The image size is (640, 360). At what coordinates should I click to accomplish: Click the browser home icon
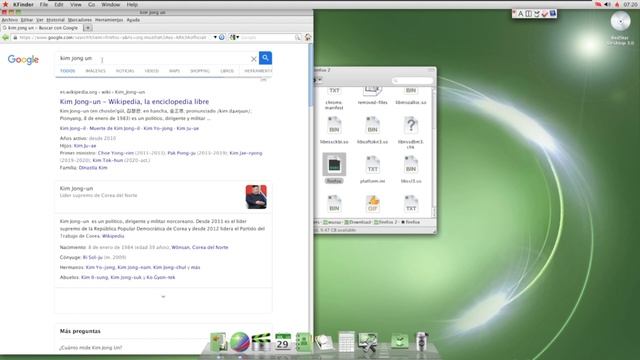click(308, 37)
